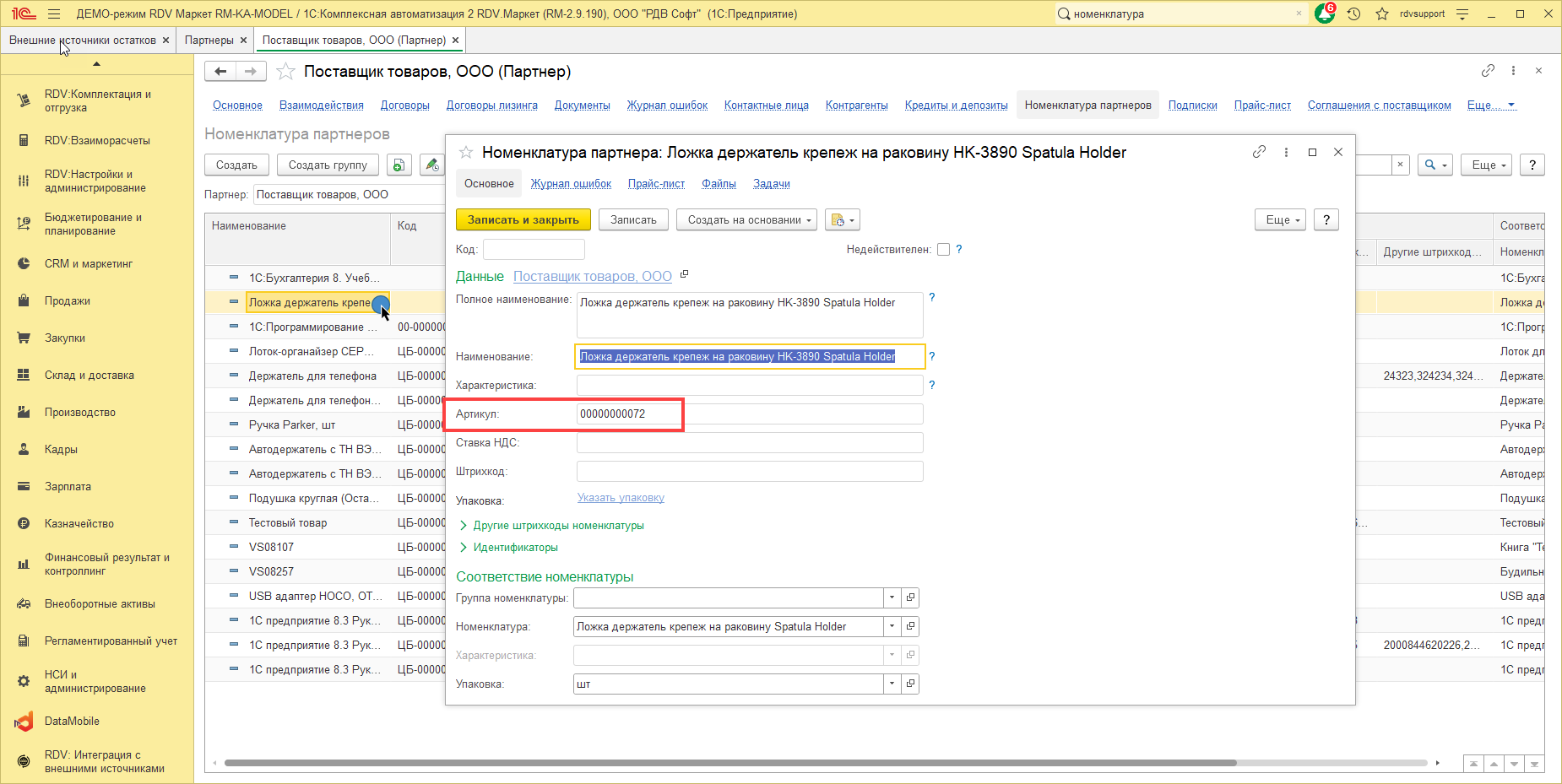Open the history clock icon
Image resolution: width=1562 pixels, height=784 pixels.
1354,14
